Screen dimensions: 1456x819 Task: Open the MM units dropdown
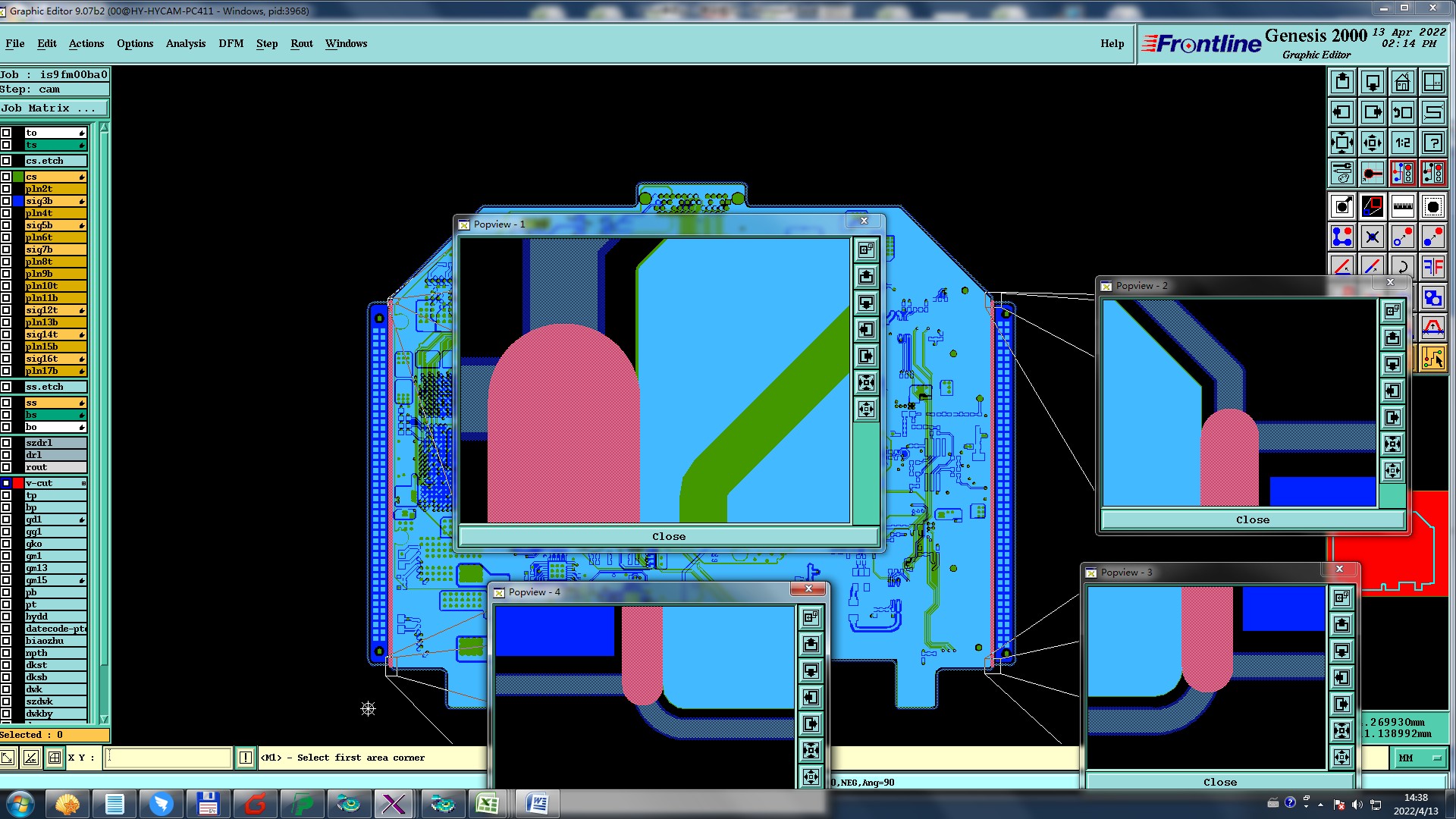pos(1418,758)
